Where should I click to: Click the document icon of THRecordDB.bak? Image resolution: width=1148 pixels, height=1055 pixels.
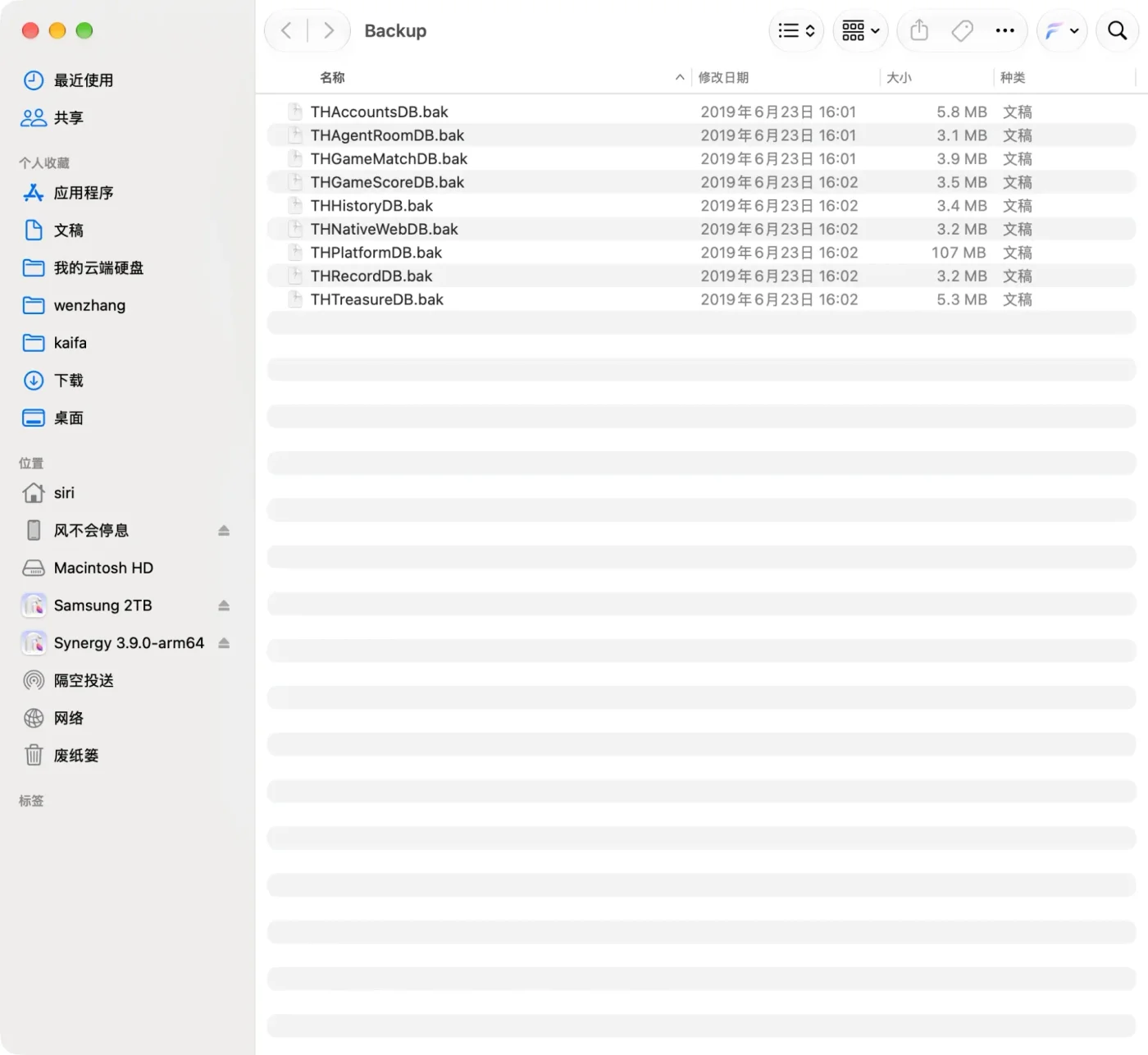tap(295, 276)
